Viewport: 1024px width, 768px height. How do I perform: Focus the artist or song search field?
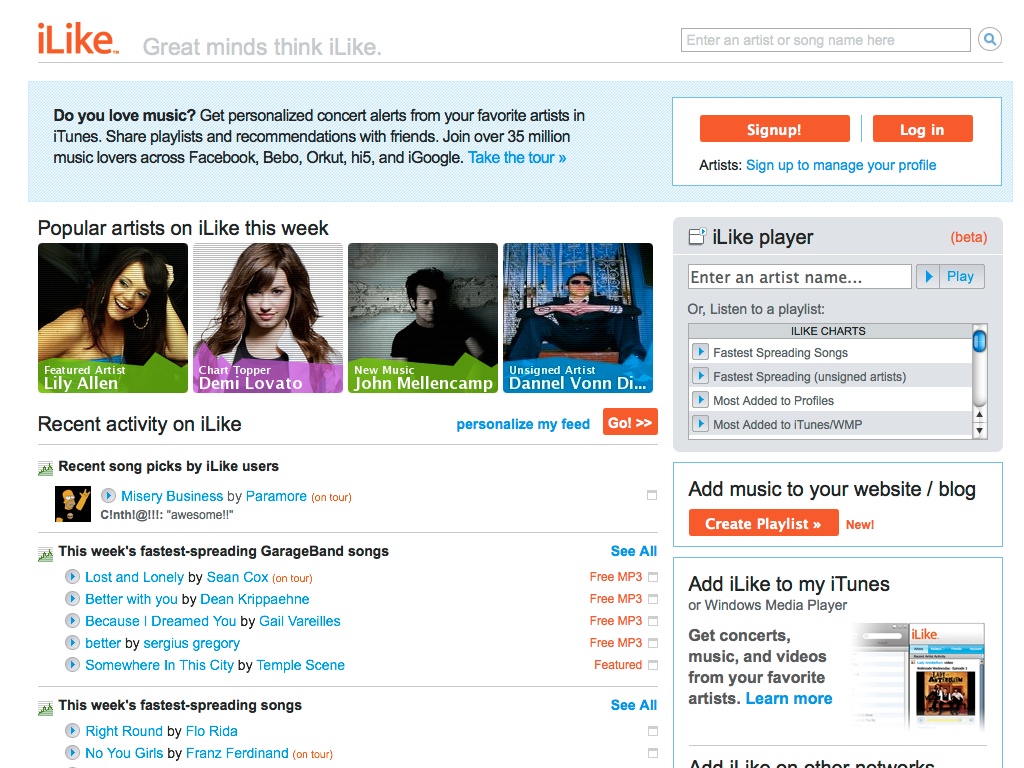click(825, 40)
